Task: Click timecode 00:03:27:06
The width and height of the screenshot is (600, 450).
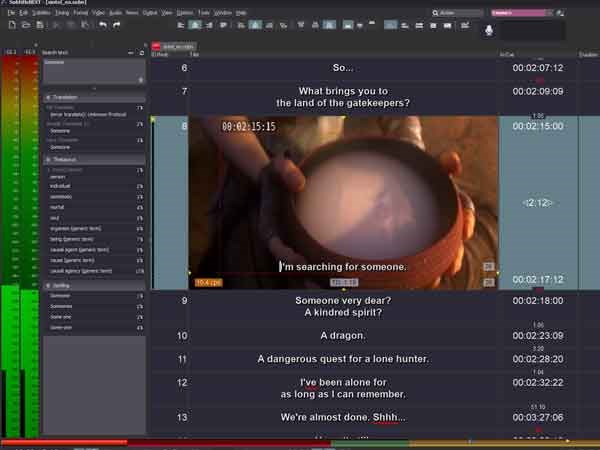Action: point(538,417)
